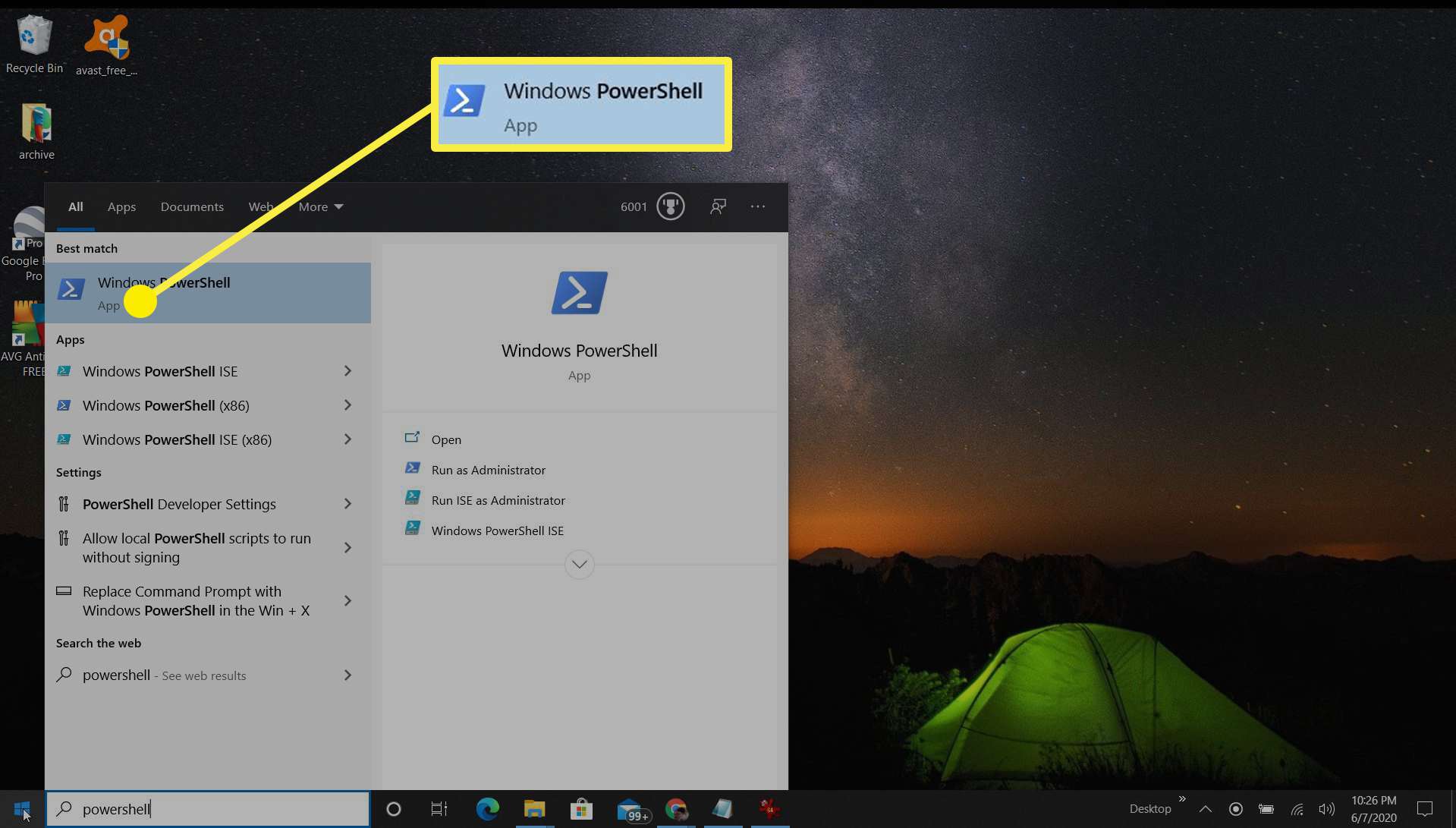The height and width of the screenshot is (828, 1456).
Task: Click the Cortana circle icon on taskbar
Action: pyautogui.click(x=393, y=809)
